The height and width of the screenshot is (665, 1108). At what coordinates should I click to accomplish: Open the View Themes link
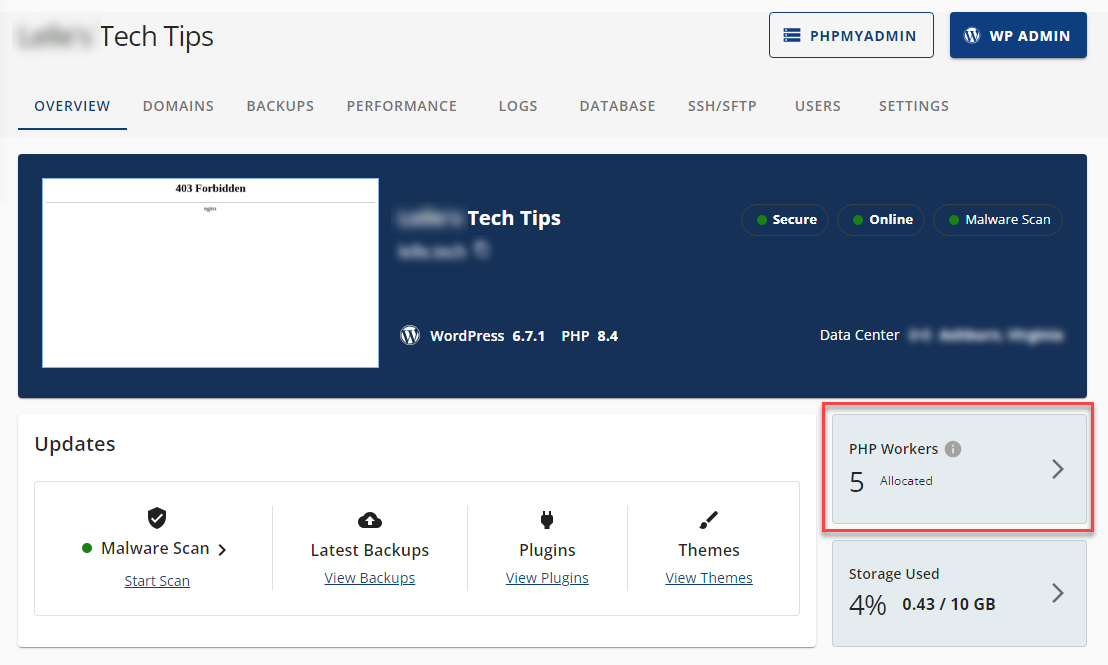[709, 578]
